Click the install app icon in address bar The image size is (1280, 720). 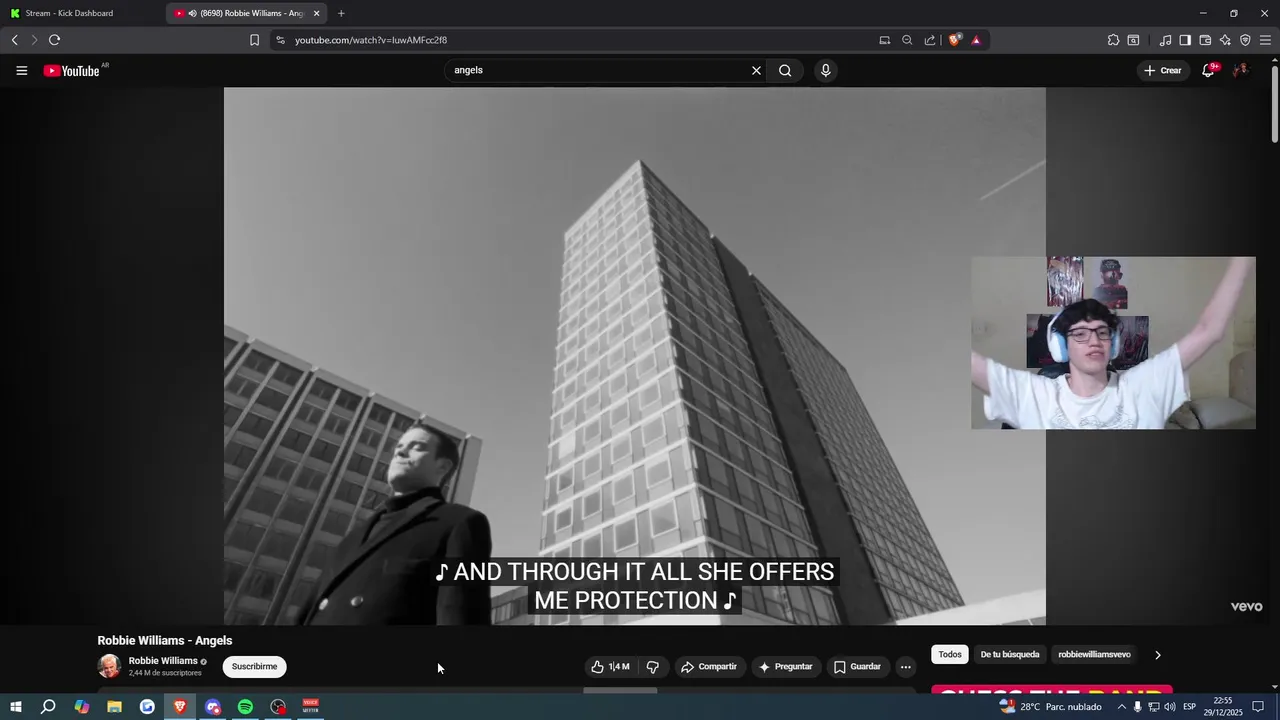(884, 40)
